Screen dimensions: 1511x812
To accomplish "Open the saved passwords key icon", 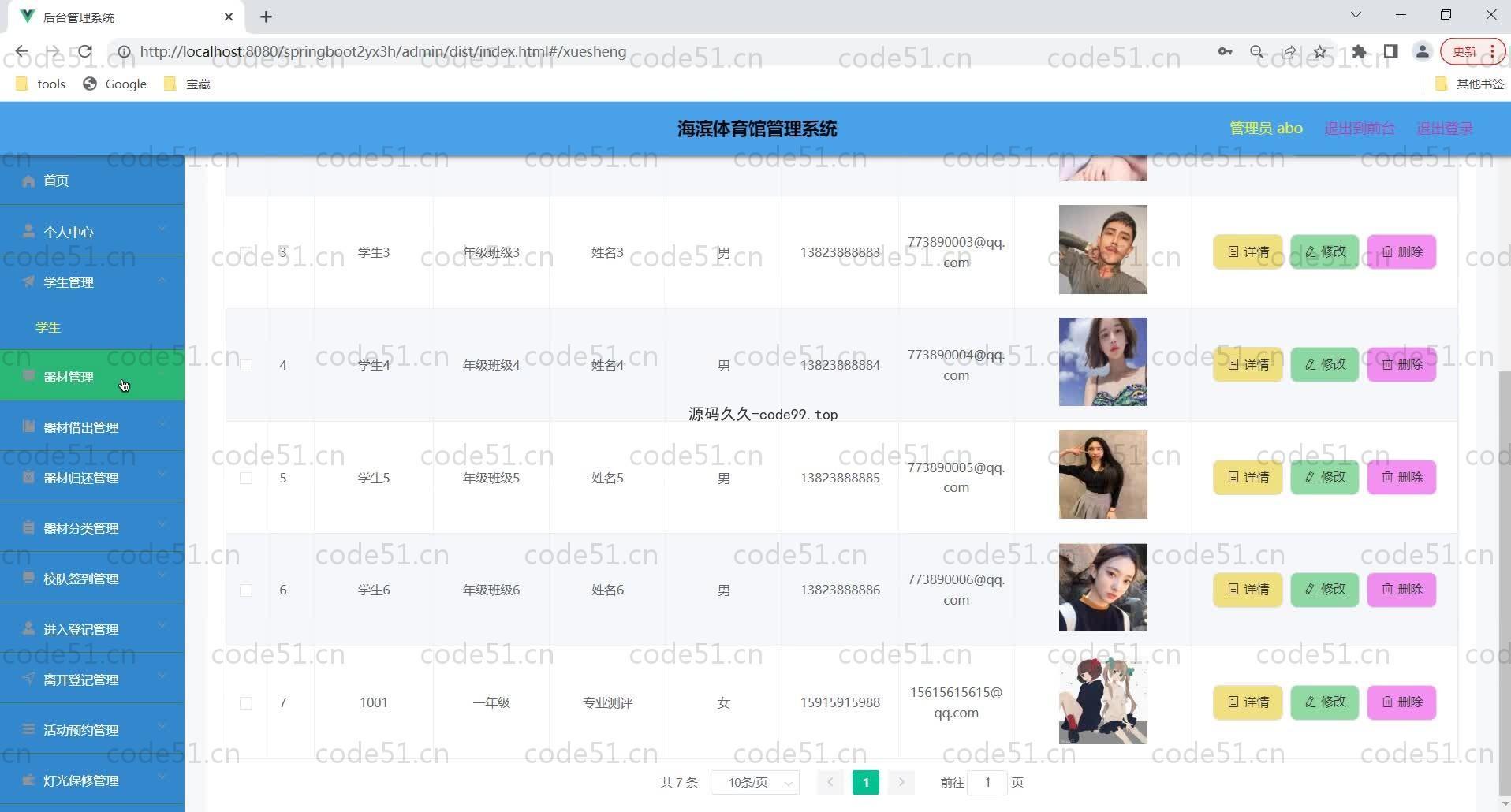I will click(x=1225, y=52).
